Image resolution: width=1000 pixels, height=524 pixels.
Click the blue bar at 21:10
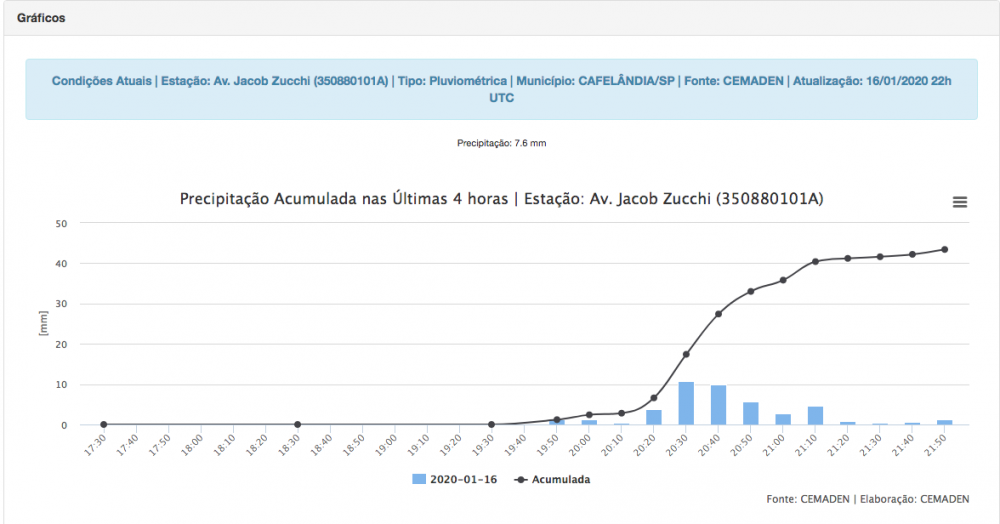pos(815,415)
